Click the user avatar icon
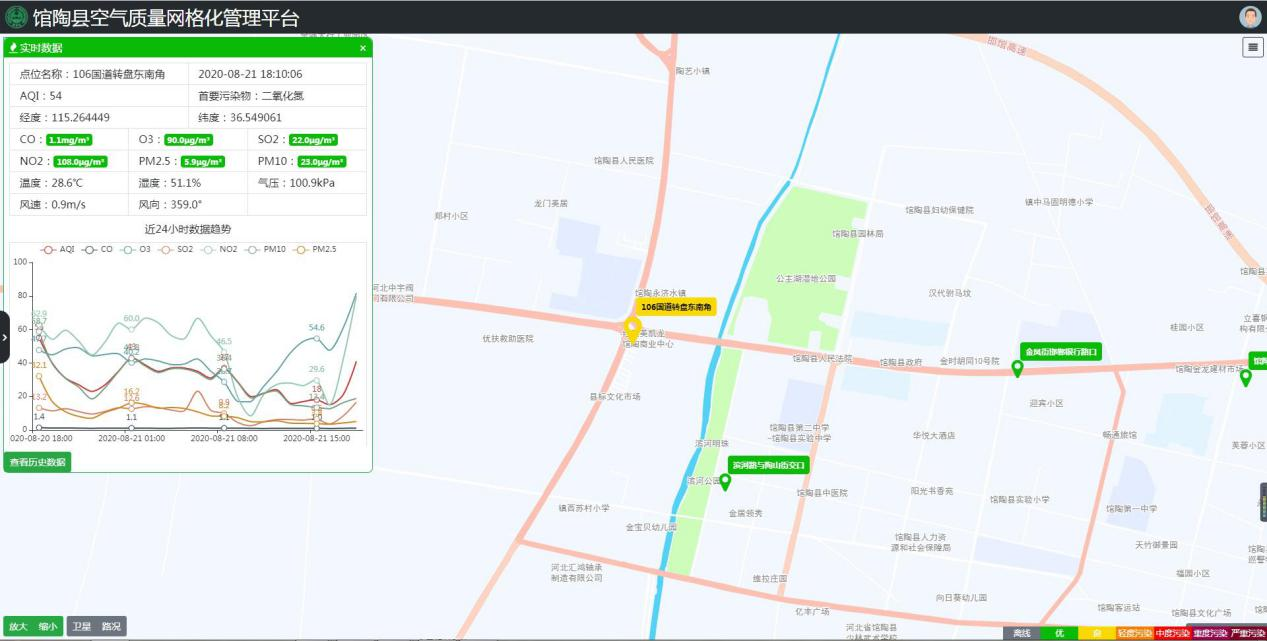 click(1250, 17)
